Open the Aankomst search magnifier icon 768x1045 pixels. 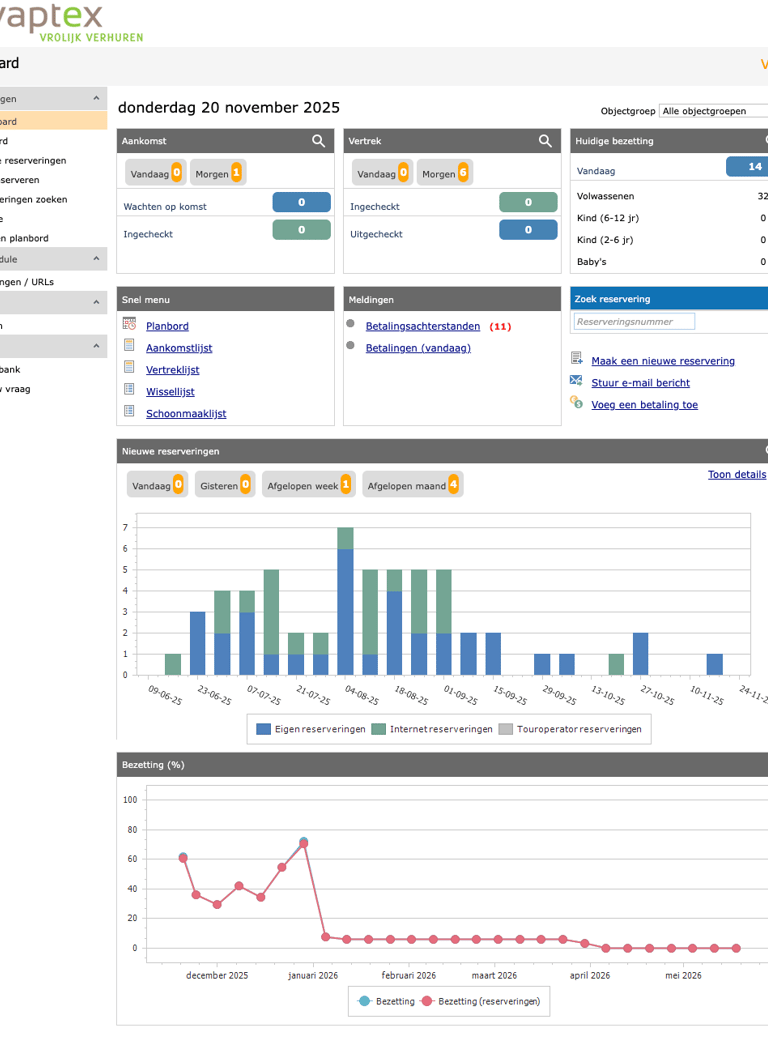click(x=319, y=141)
